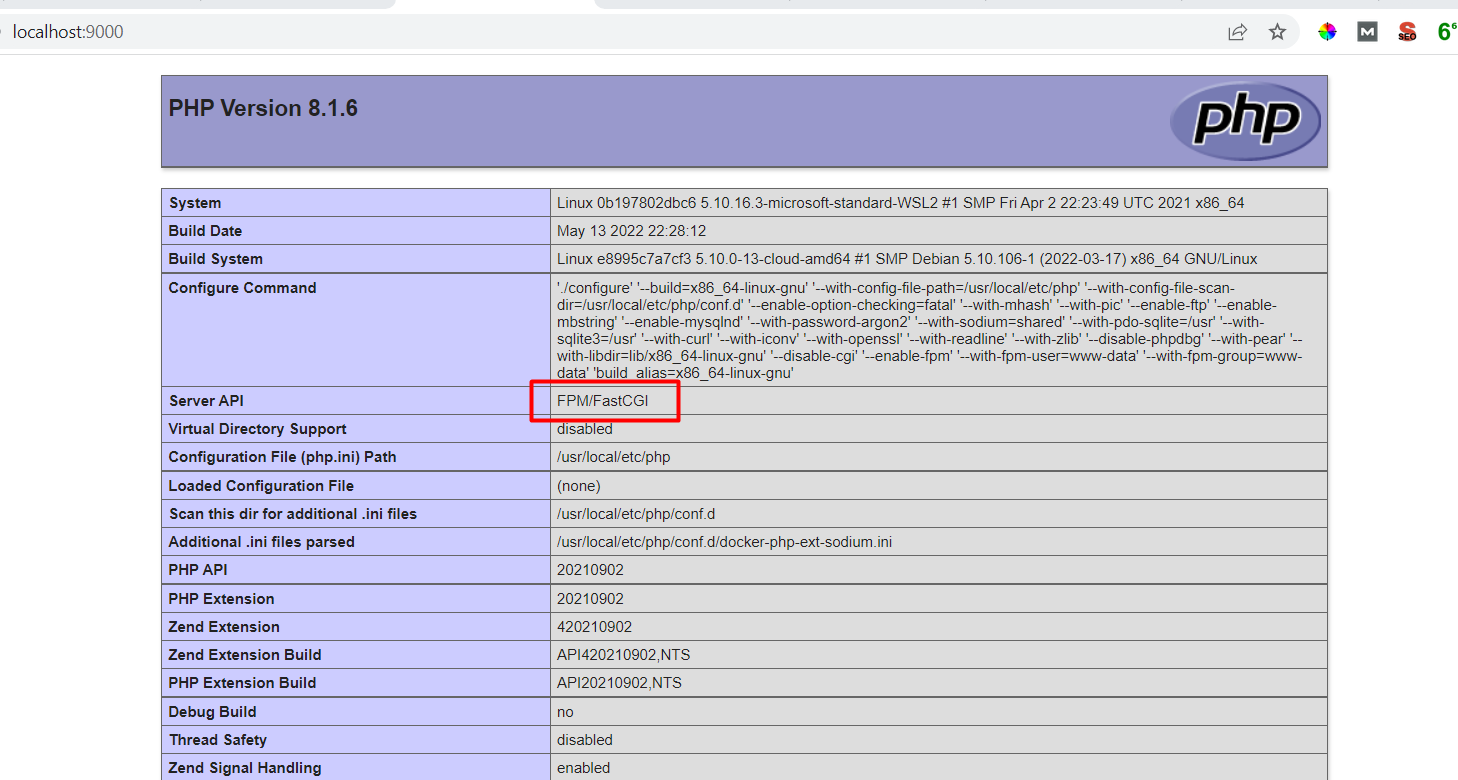Select the /usr/local/etc/php/conf.d value
This screenshot has height=780, width=1458.
click(636, 514)
